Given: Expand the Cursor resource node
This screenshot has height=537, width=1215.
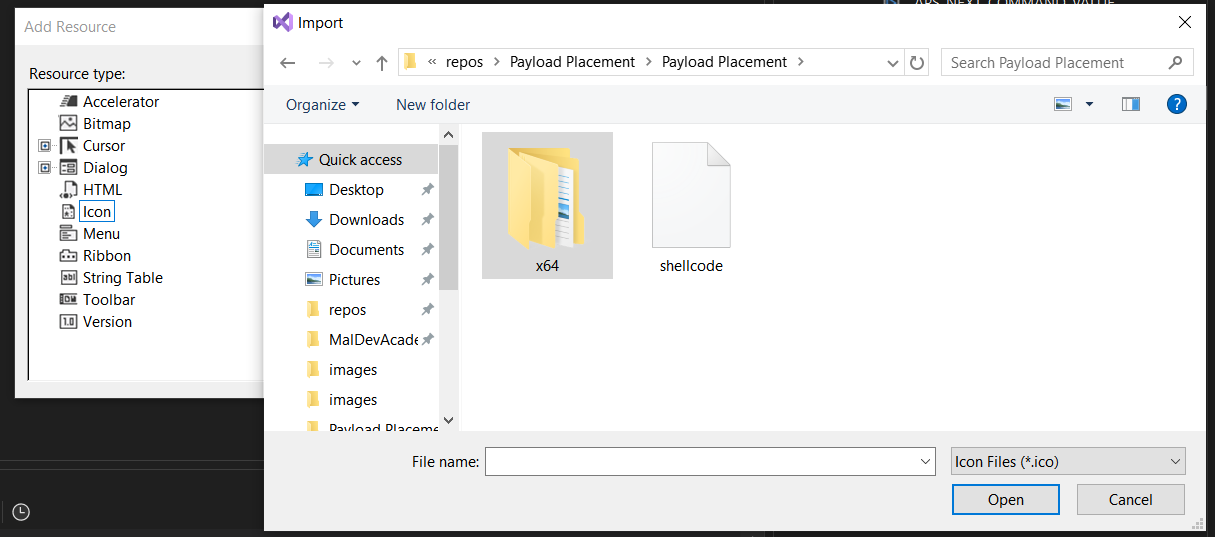Looking at the screenshot, I should coord(44,146).
